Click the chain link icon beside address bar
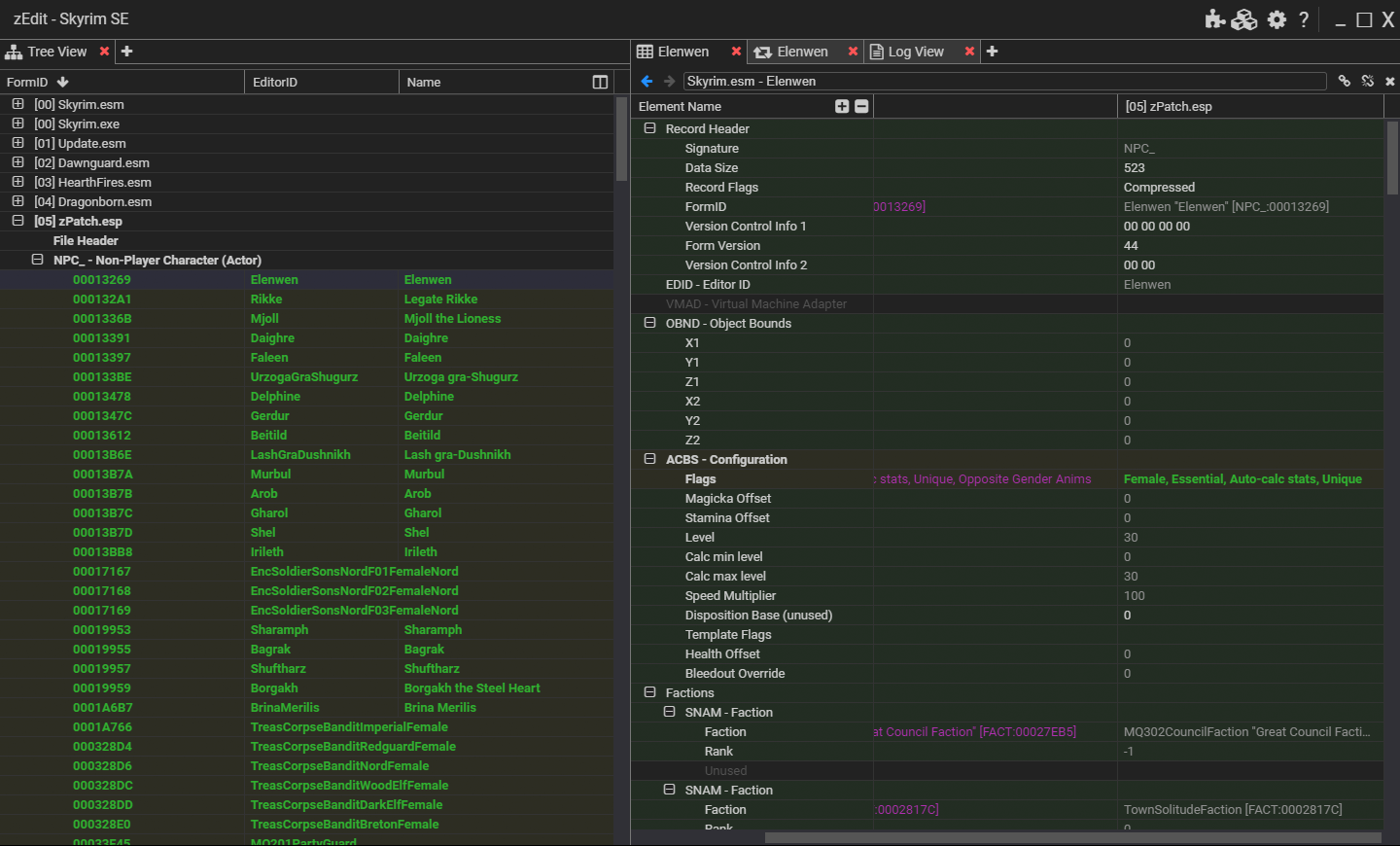1400x846 pixels. (x=1345, y=82)
